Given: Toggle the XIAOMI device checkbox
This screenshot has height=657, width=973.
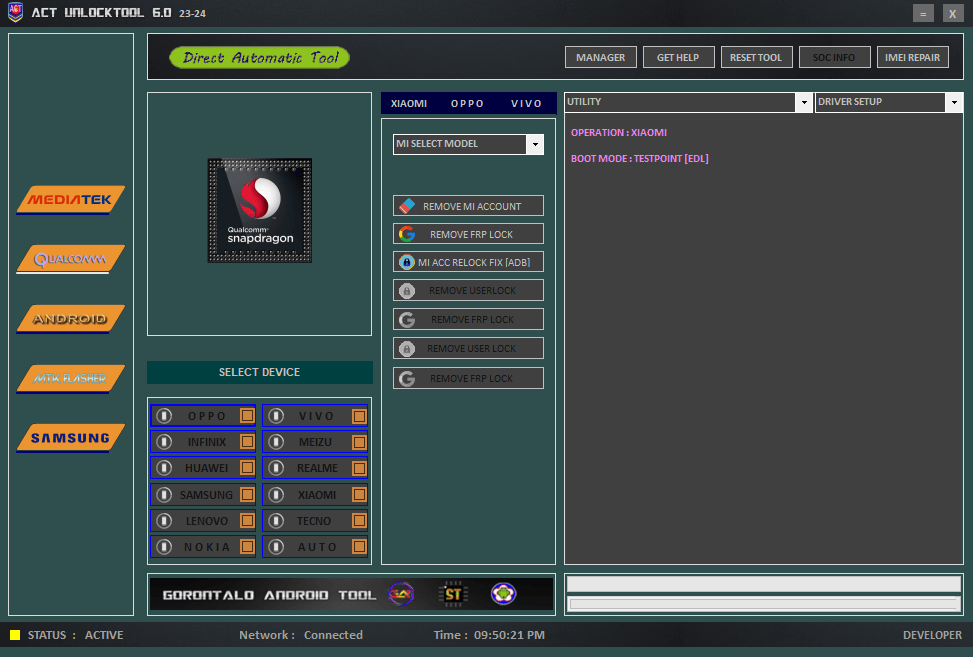Looking at the screenshot, I should (359, 495).
